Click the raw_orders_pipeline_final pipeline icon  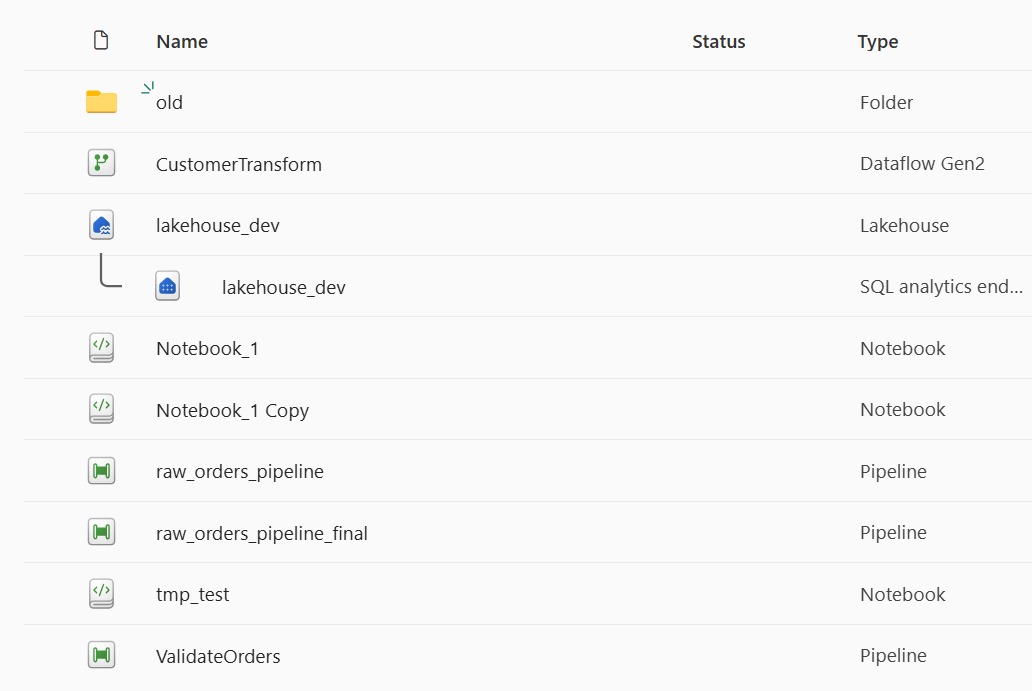click(101, 533)
